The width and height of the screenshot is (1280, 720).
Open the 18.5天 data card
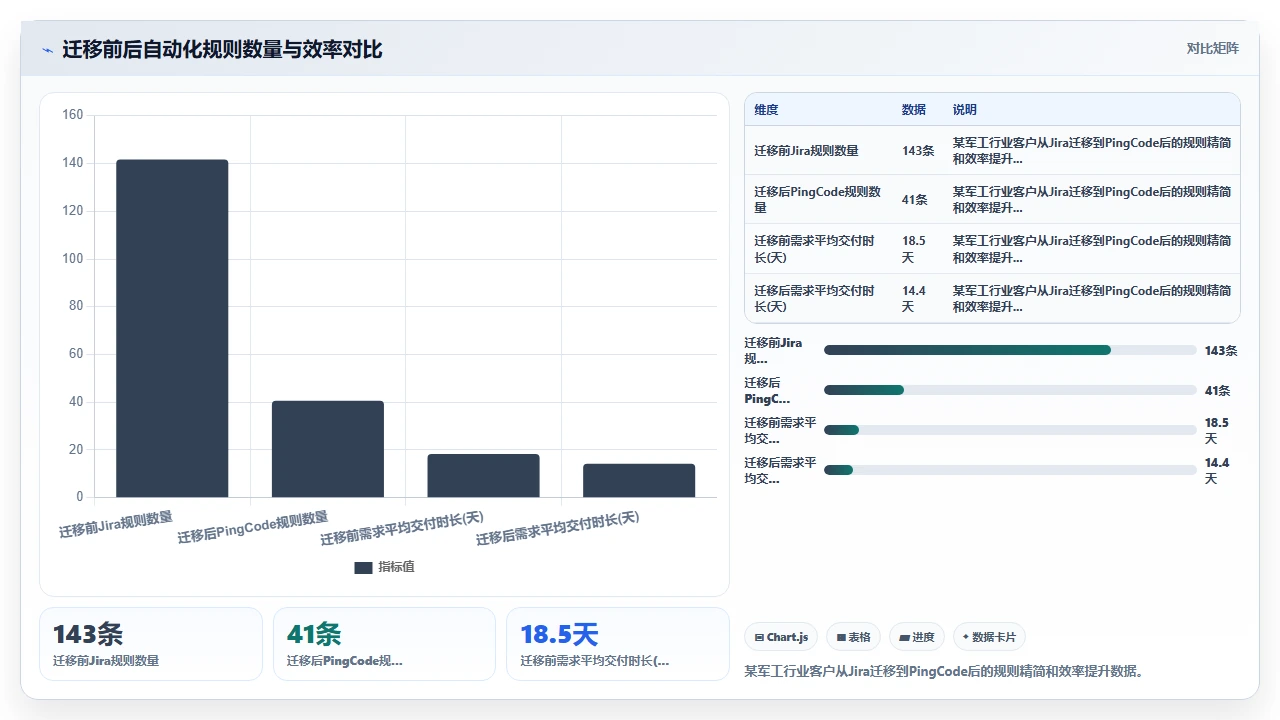(618, 644)
